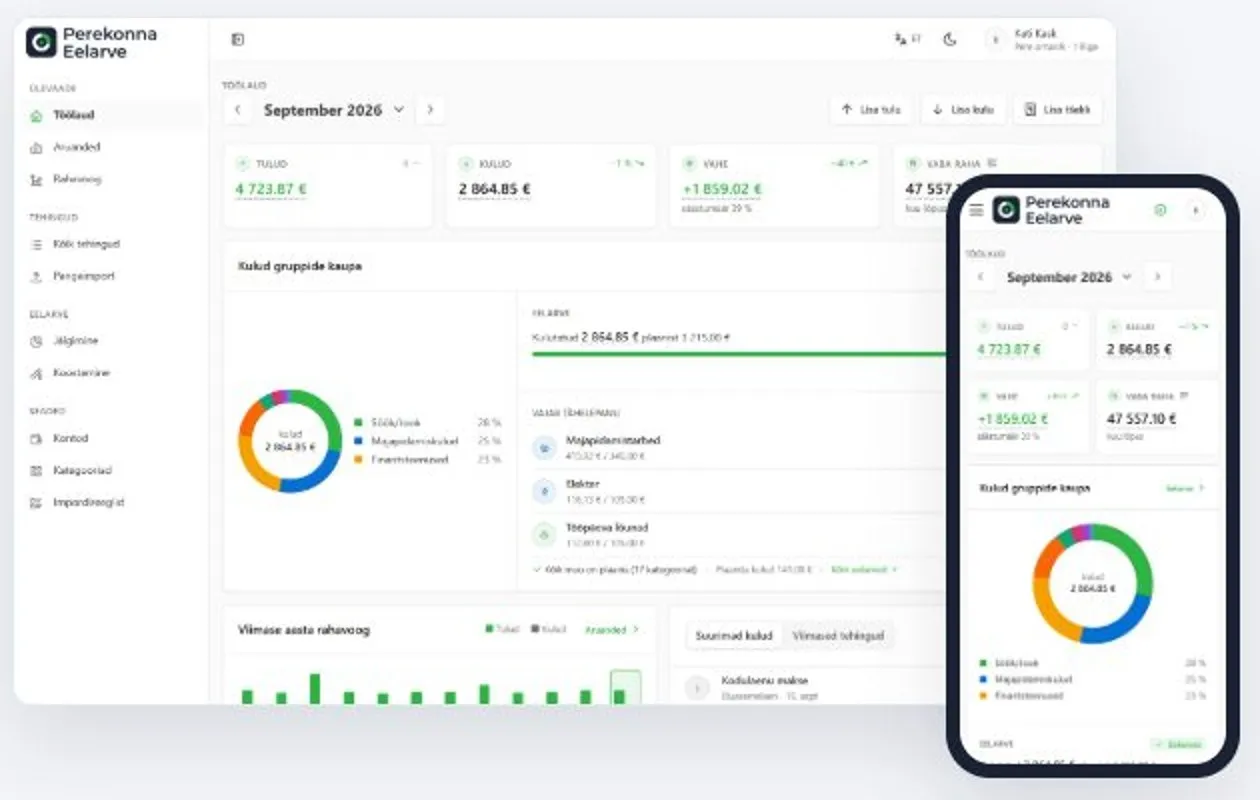Go to next month in desktop dashboard
1260x800 pixels.
(x=430, y=110)
